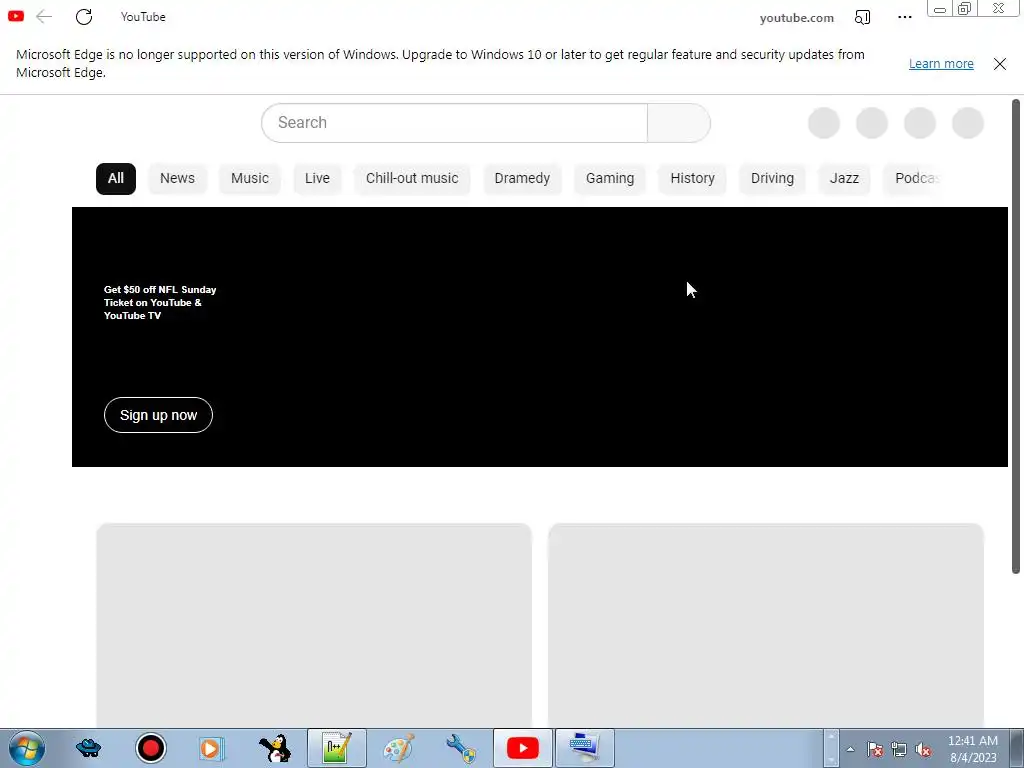
Task: Select the Jazz category chip
Action: tap(844, 178)
